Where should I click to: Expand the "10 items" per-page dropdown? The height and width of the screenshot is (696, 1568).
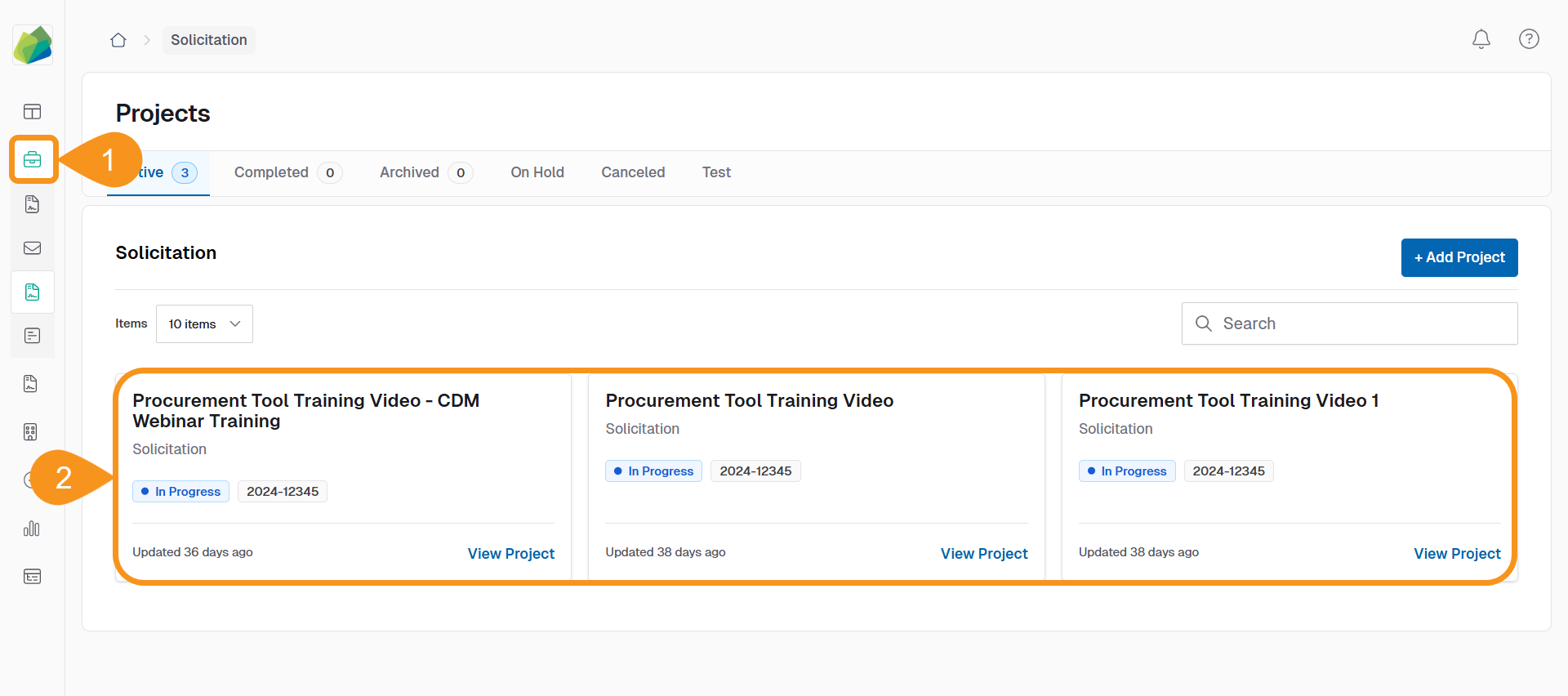(204, 324)
